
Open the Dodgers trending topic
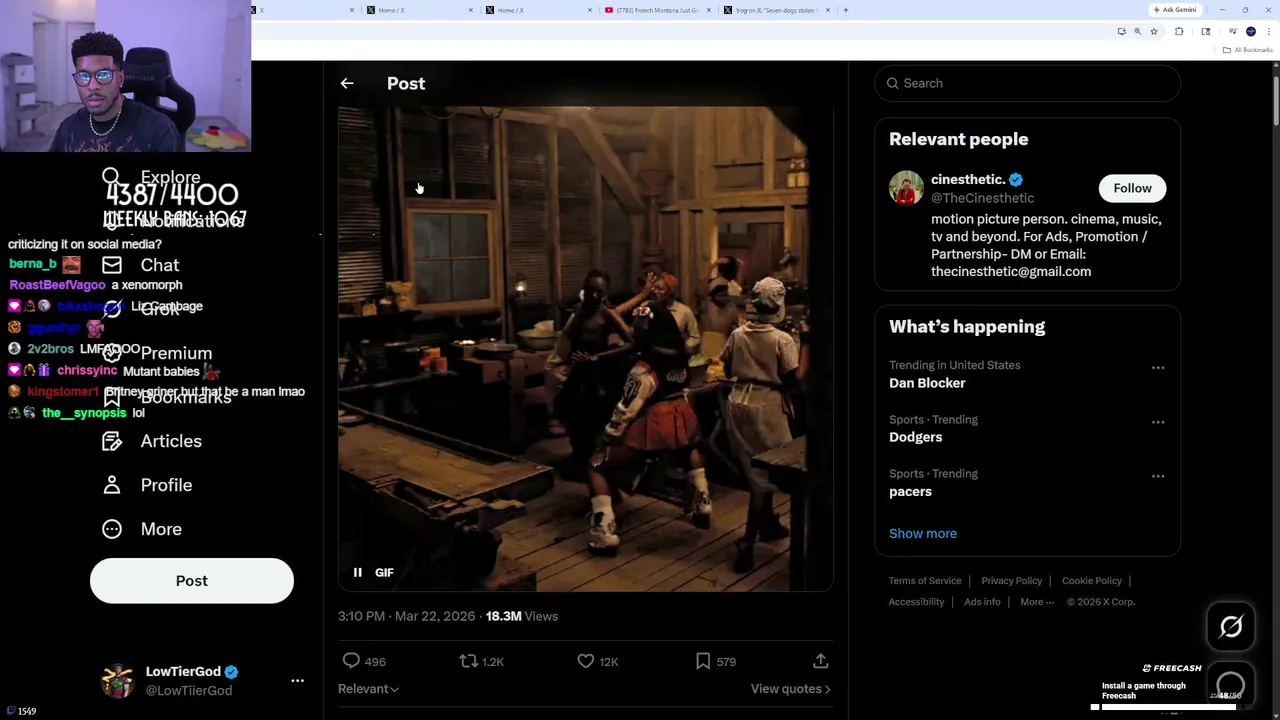pos(915,437)
